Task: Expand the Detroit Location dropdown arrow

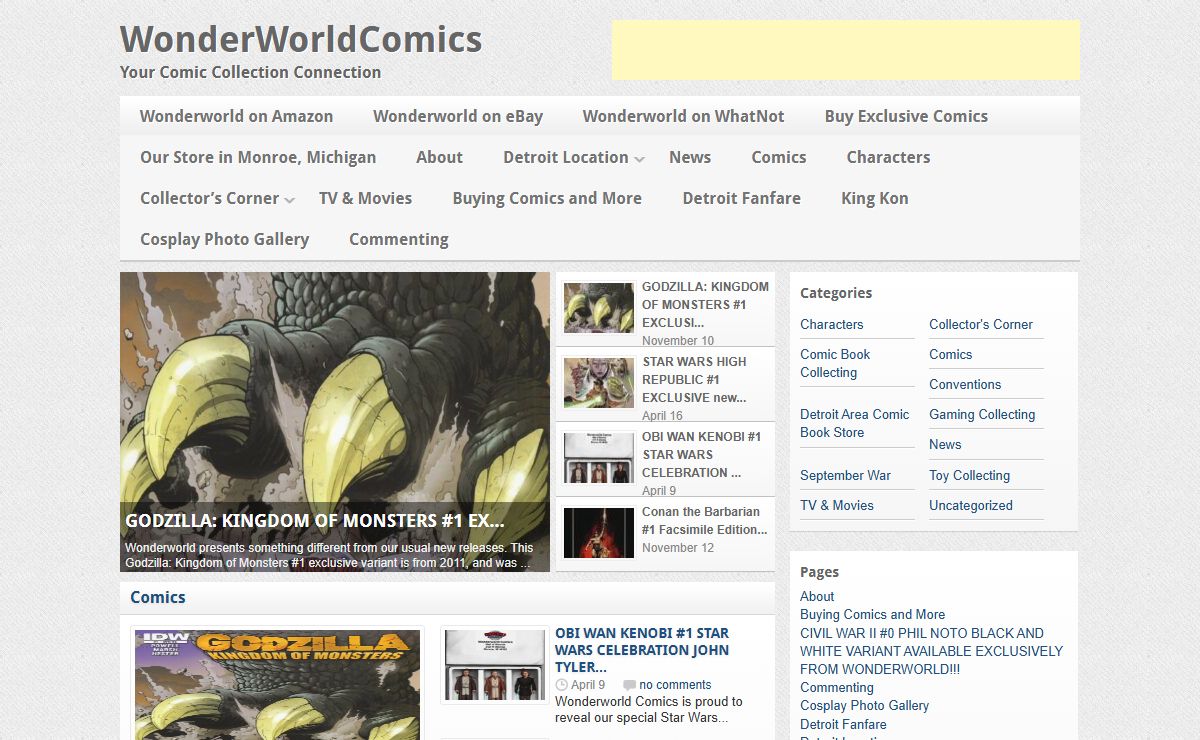Action: (640, 160)
